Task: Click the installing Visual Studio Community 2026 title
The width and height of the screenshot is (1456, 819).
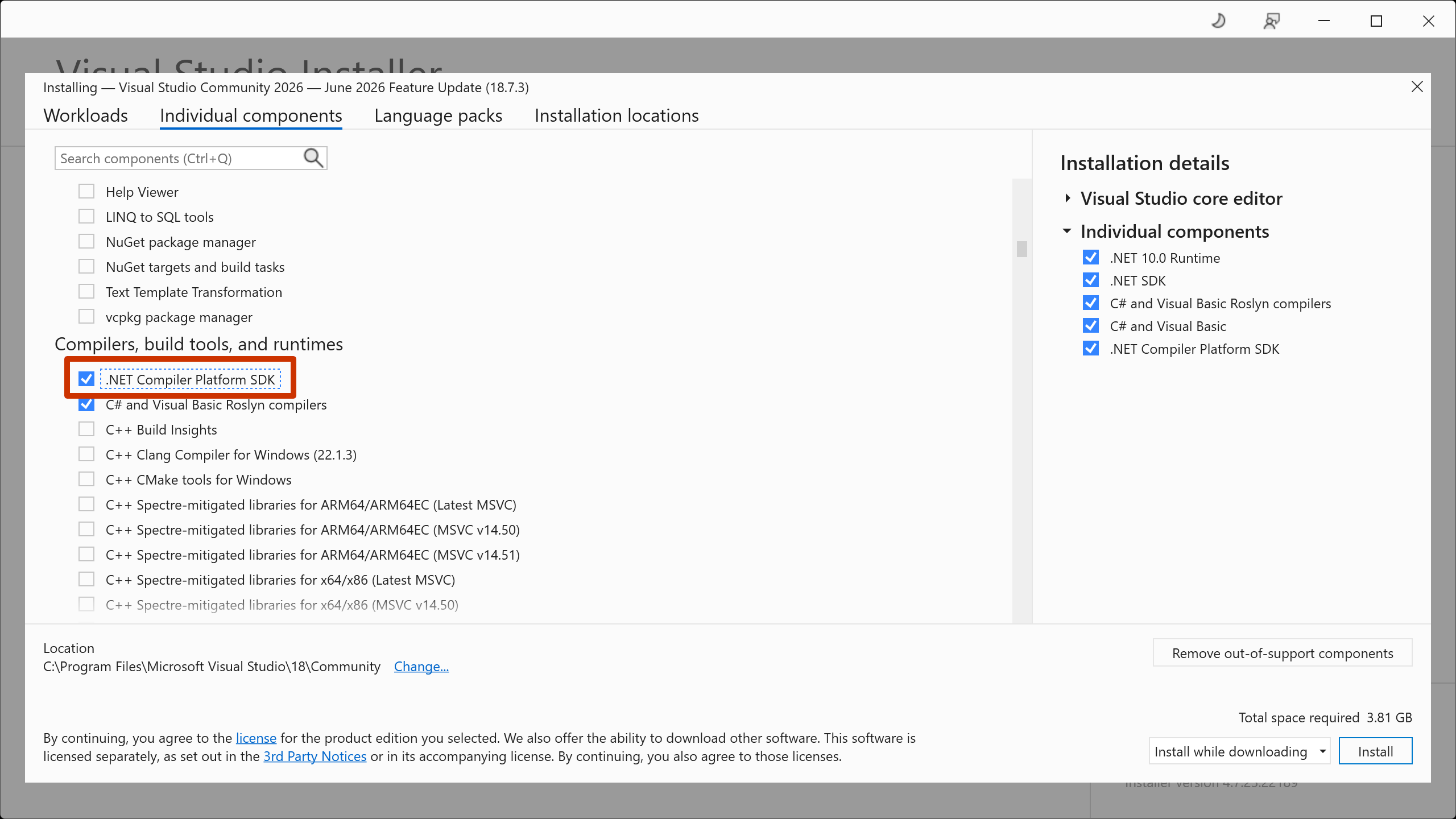Action: (286, 88)
